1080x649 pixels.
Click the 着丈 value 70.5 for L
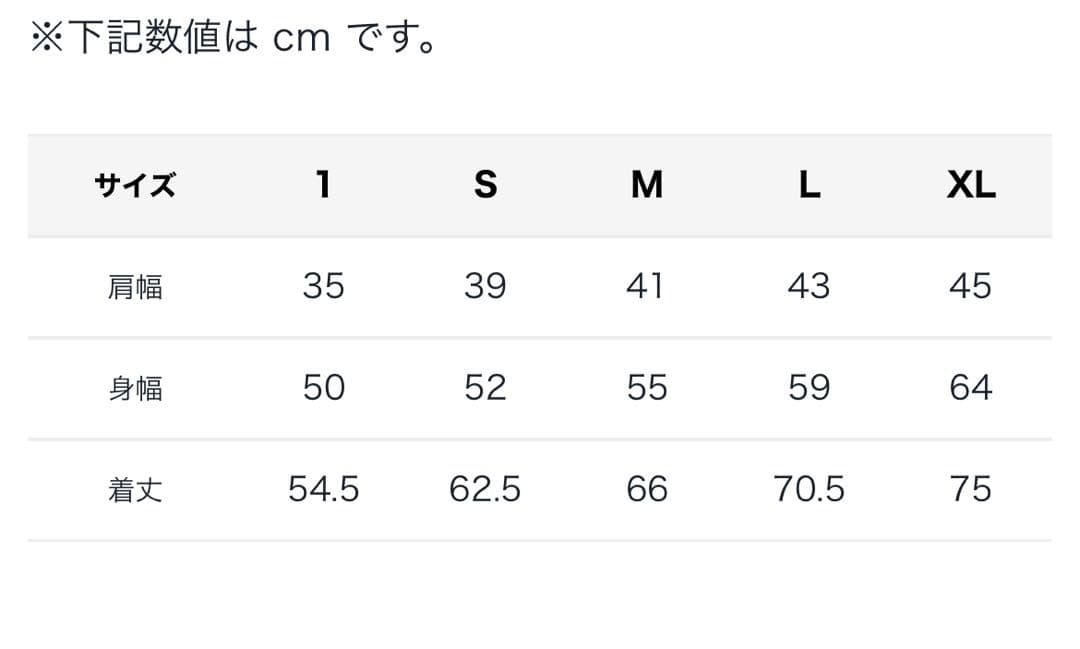click(x=809, y=489)
